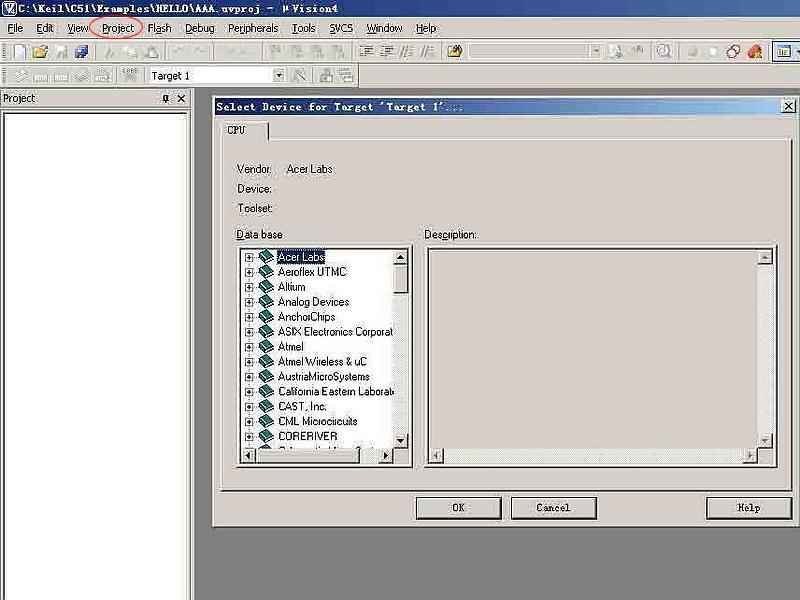Click the Paste clipboard icon

tap(152, 51)
